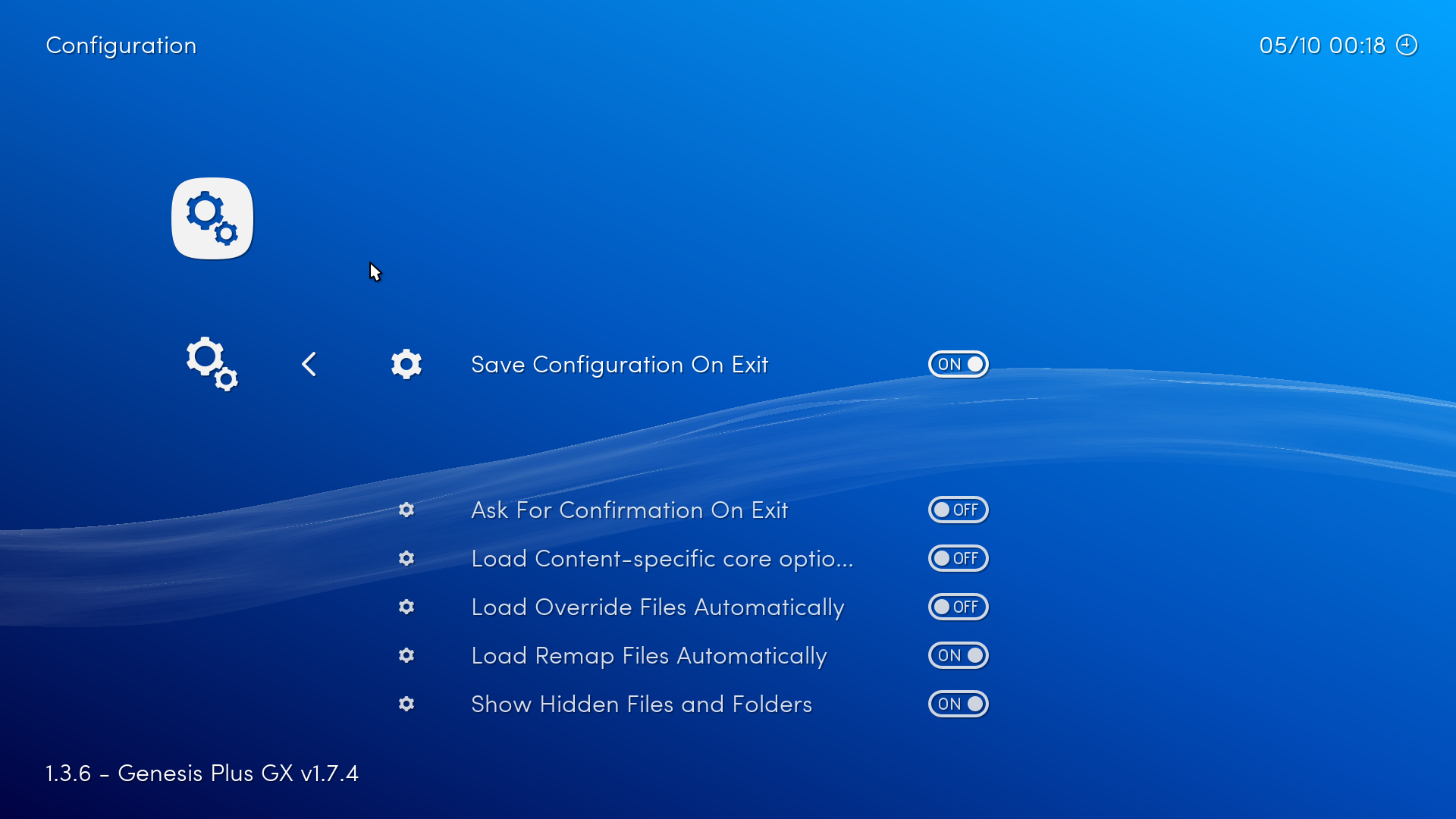Image resolution: width=1456 pixels, height=819 pixels.
Task: Click gear icon beside Show Hidden Files and Folders
Action: click(x=406, y=704)
